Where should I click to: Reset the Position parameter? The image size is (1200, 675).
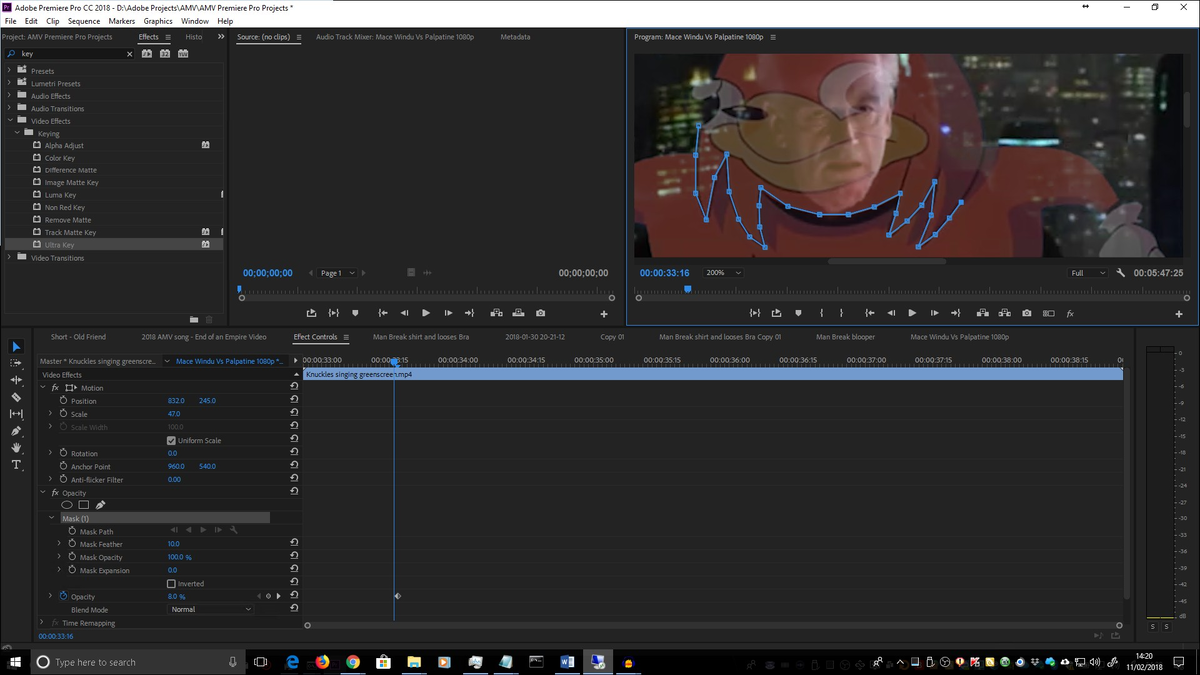coord(294,400)
